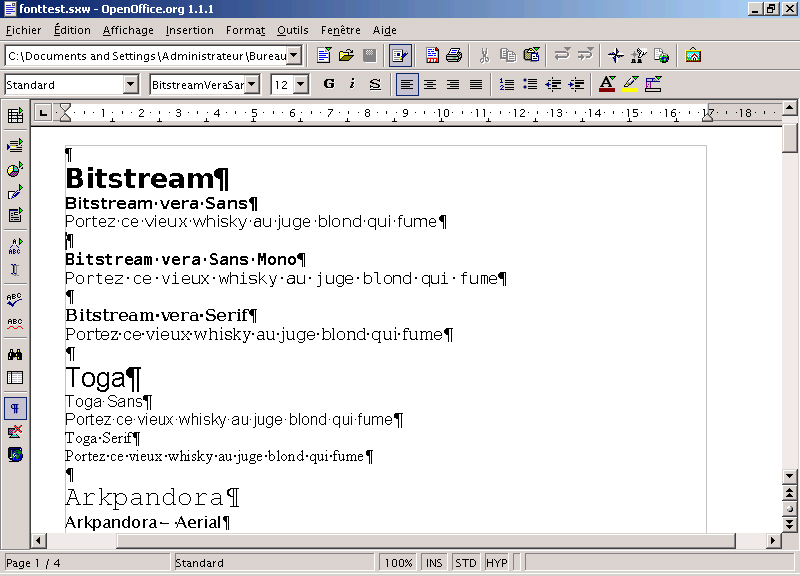Toggle underline with the S button
800x576 pixels.
pyautogui.click(x=375, y=84)
